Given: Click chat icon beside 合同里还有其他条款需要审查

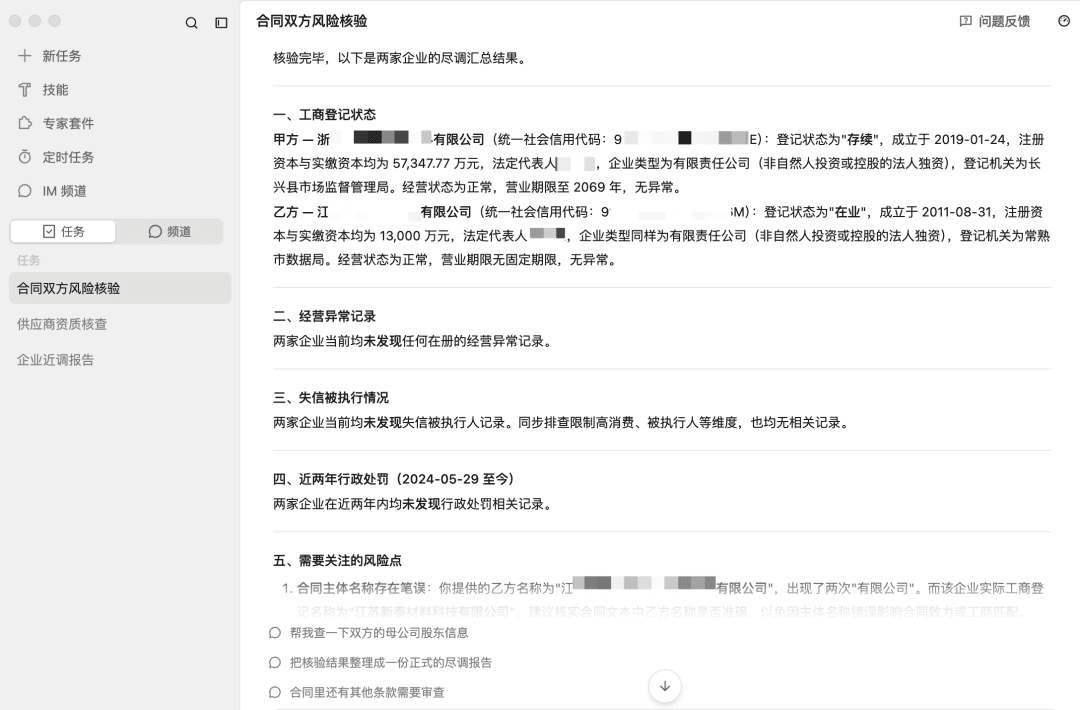Looking at the screenshot, I should [x=275, y=692].
